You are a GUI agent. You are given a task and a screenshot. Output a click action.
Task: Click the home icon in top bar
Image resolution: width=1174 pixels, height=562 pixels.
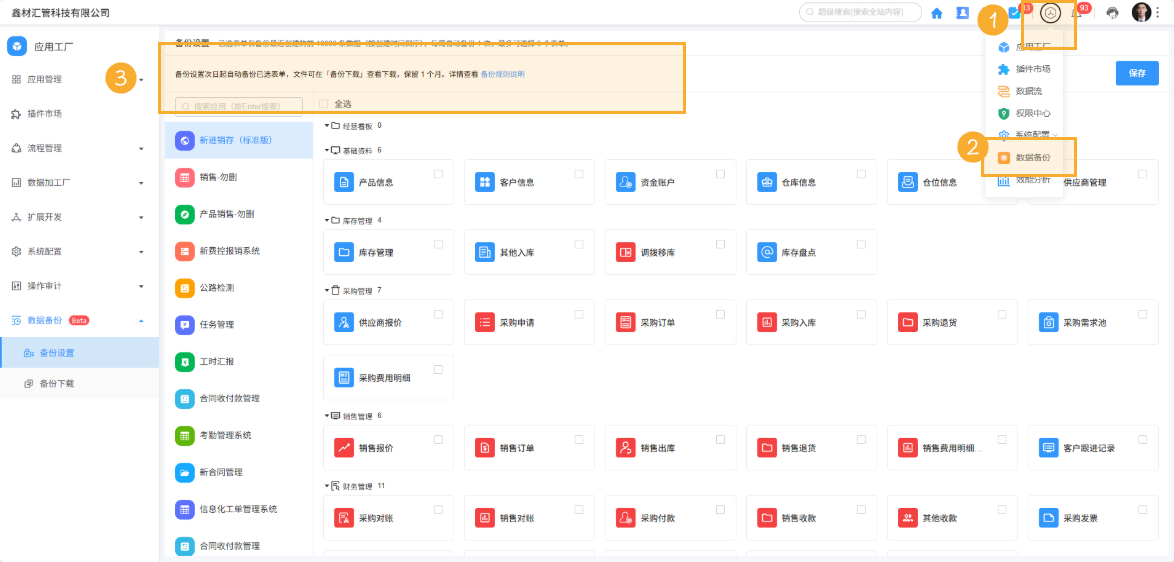(937, 13)
